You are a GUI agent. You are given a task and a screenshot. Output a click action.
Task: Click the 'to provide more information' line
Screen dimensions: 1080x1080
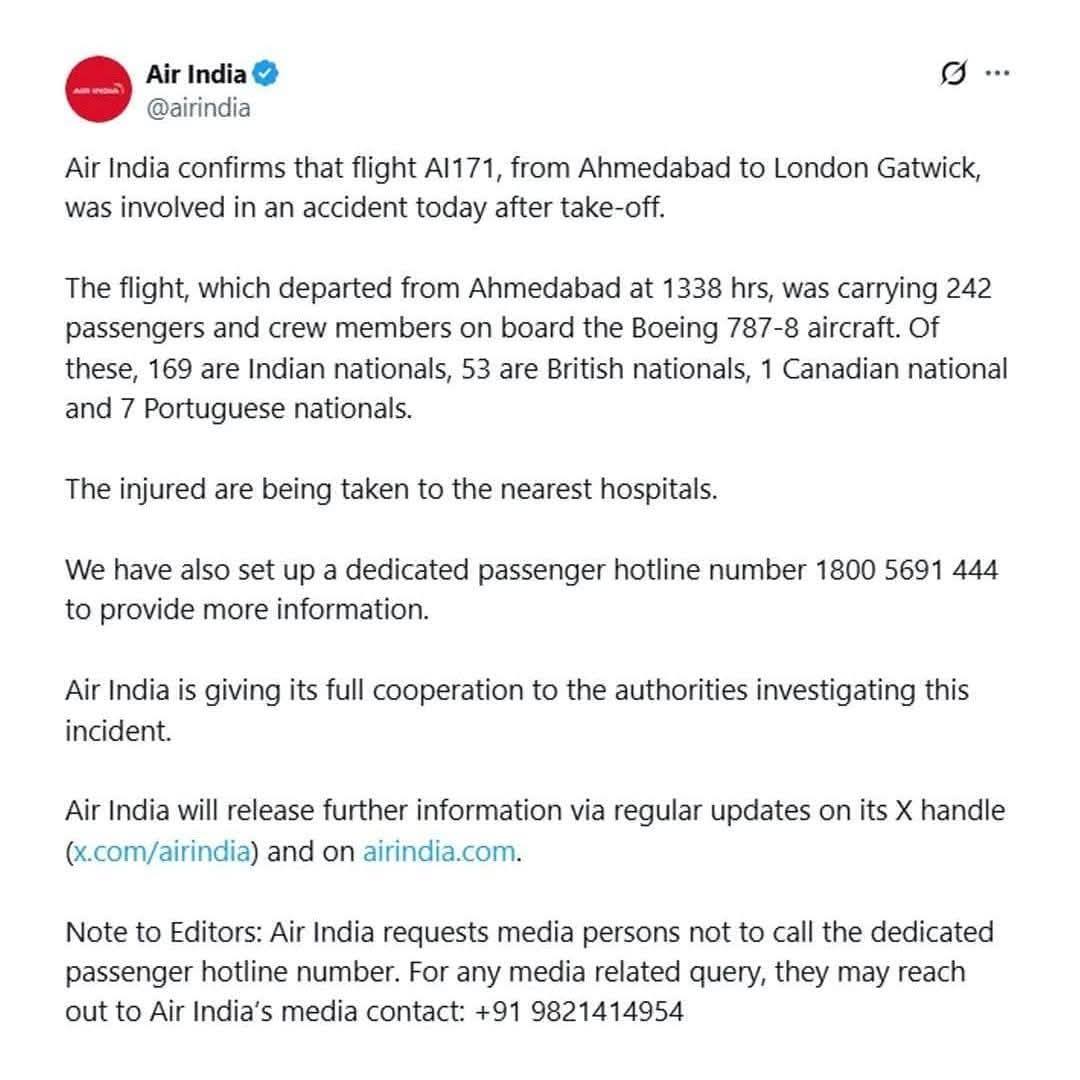pos(247,610)
